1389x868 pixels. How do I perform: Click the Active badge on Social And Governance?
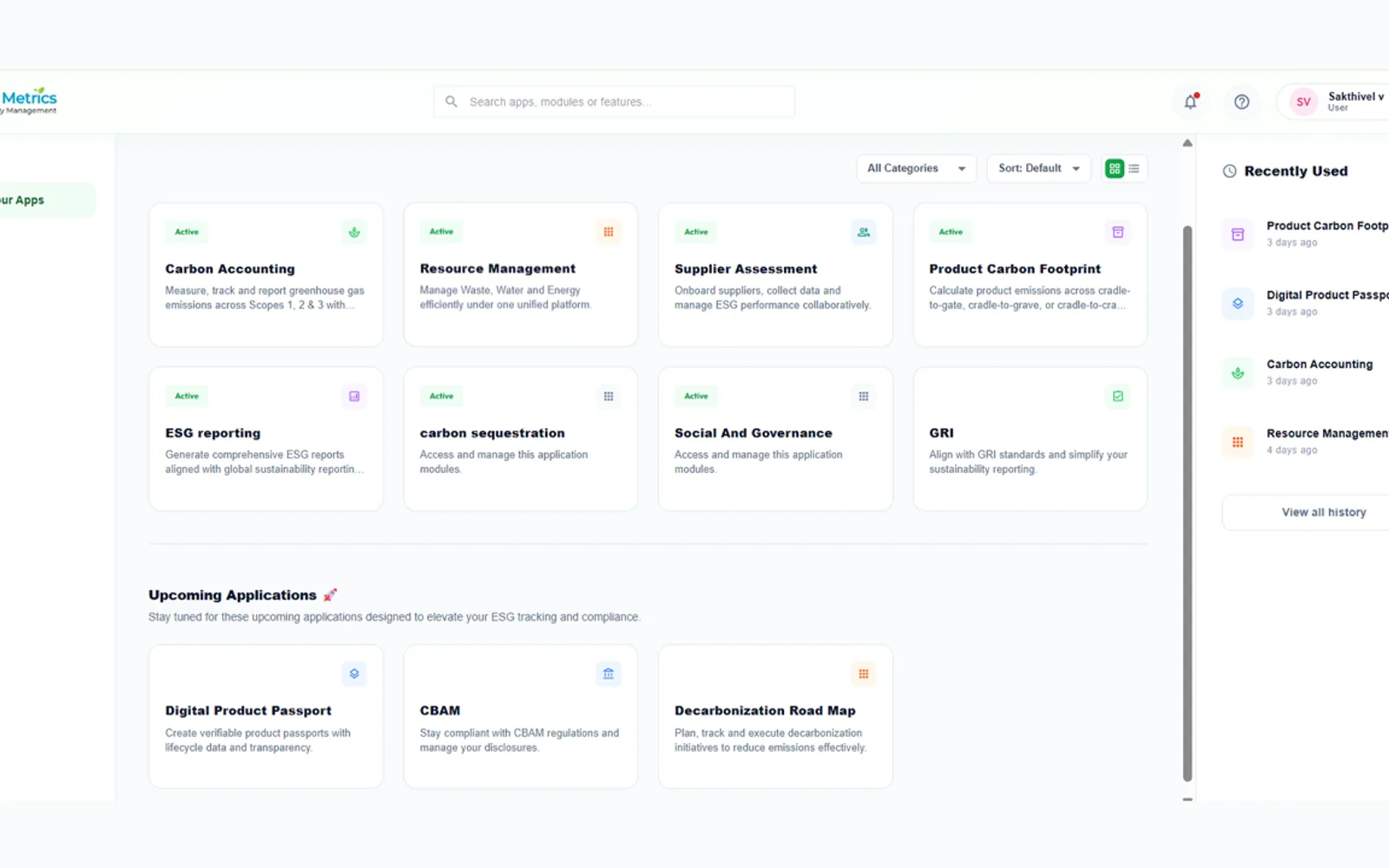[696, 396]
